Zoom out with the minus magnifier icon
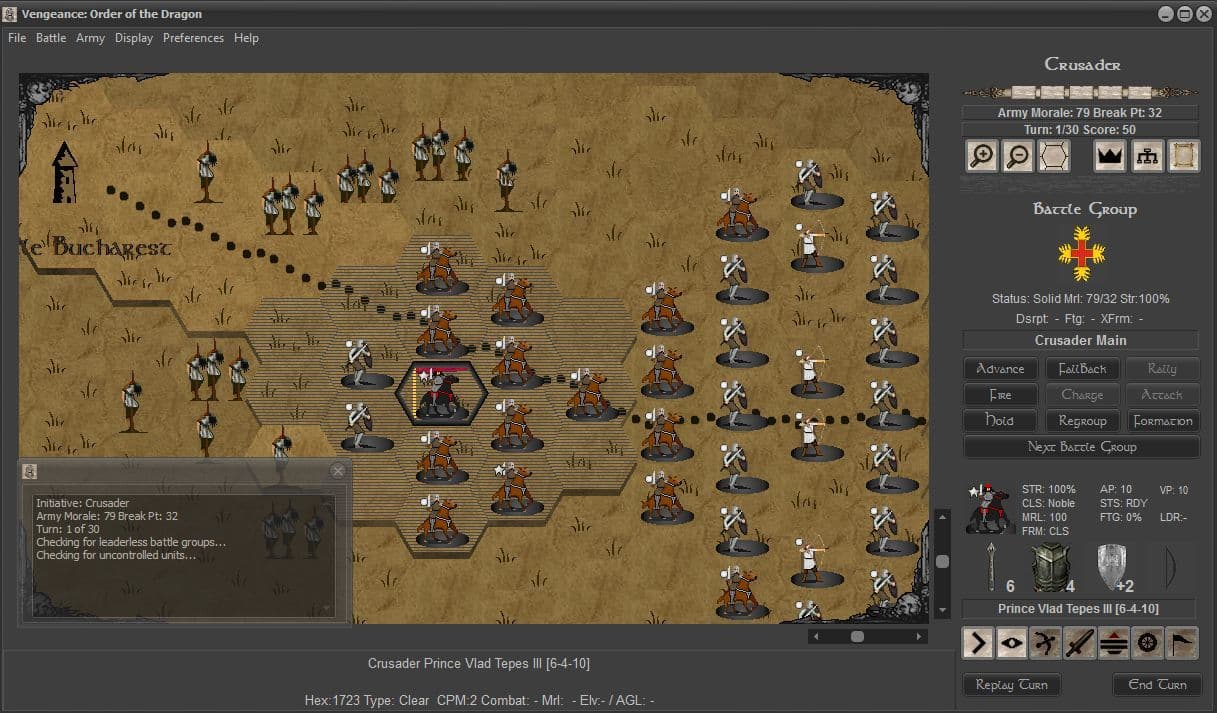The height and width of the screenshot is (713, 1217). (x=1018, y=157)
